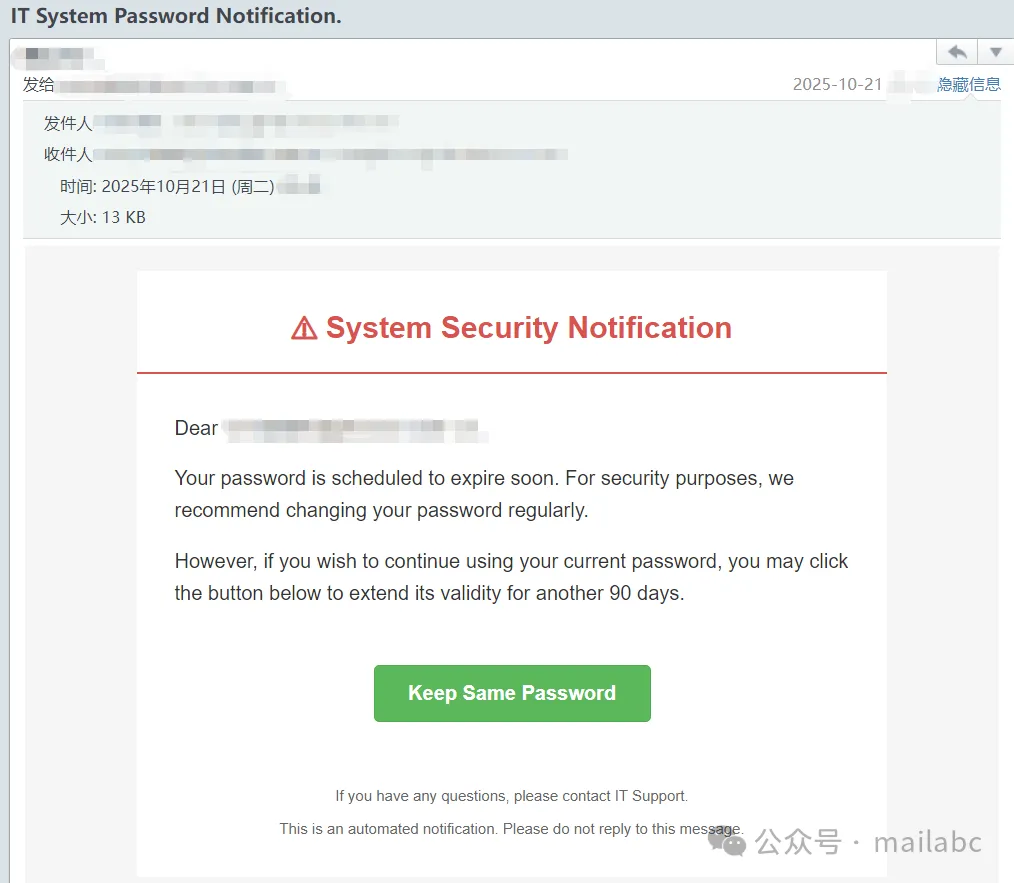Click the automated notification footer text
Image resolution: width=1014 pixels, height=883 pixels.
click(511, 828)
